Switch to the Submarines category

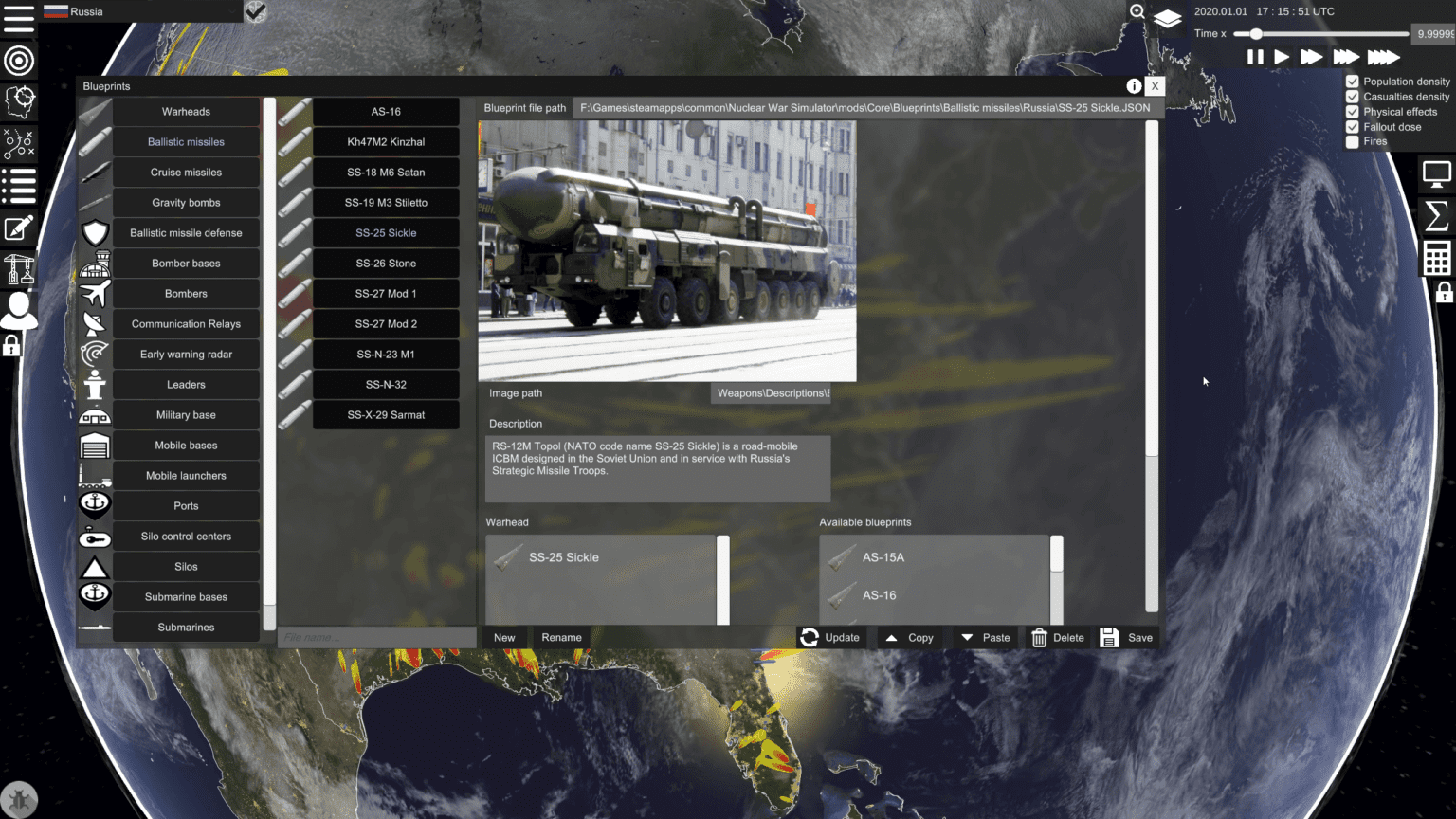click(186, 627)
